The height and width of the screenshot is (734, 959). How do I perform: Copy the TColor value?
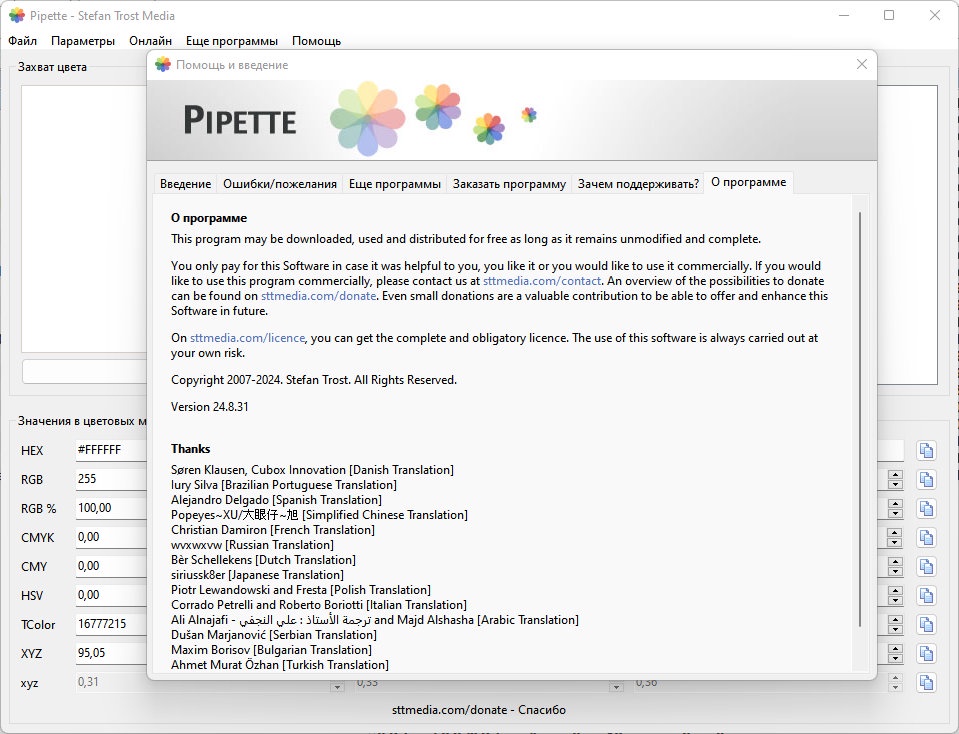(x=926, y=624)
